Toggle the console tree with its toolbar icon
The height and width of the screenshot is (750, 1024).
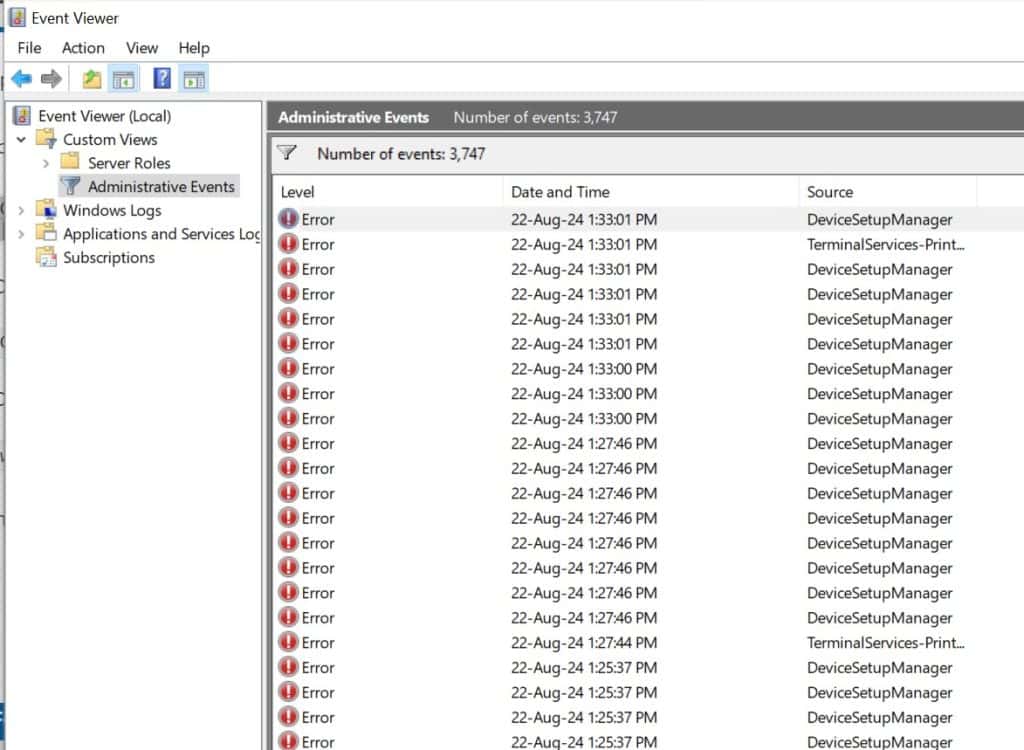(x=122, y=78)
